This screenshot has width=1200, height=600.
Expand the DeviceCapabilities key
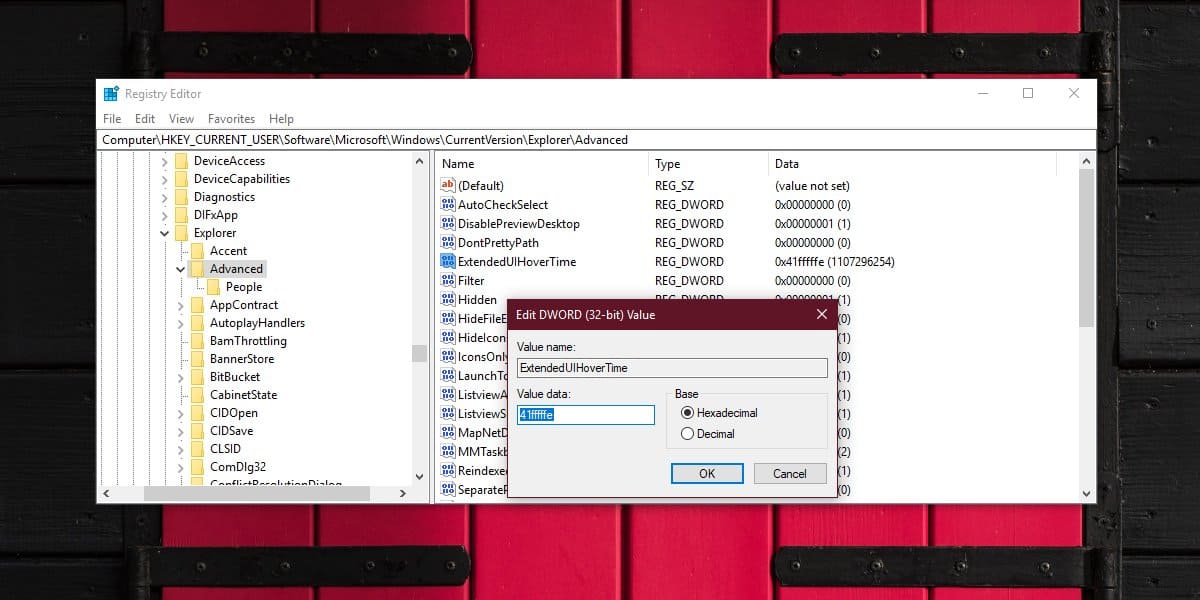pyautogui.click(x=165, y=179)
